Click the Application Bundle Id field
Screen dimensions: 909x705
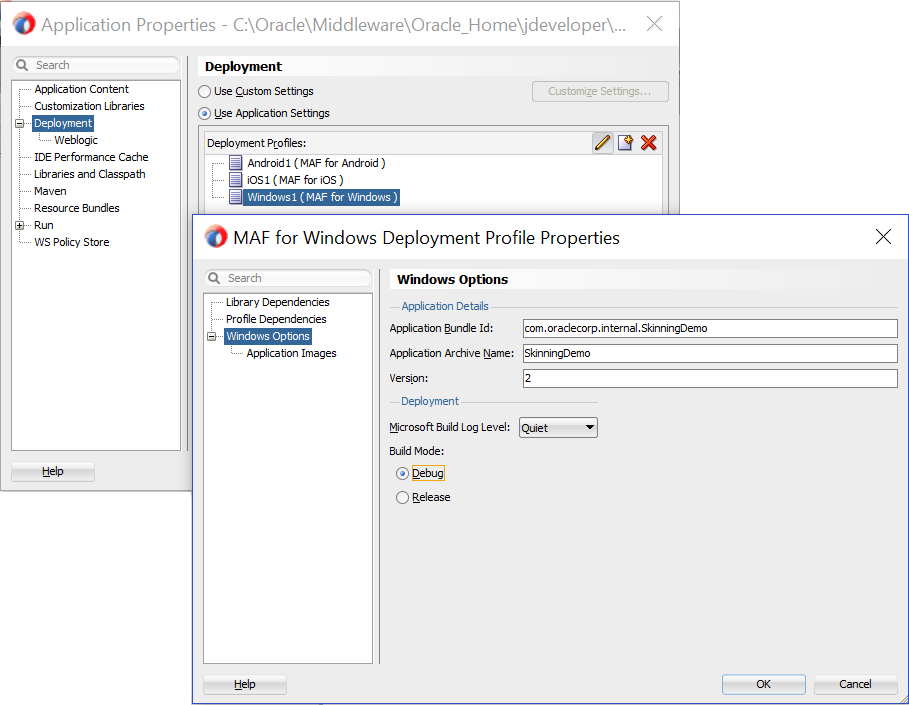(710, 328)
